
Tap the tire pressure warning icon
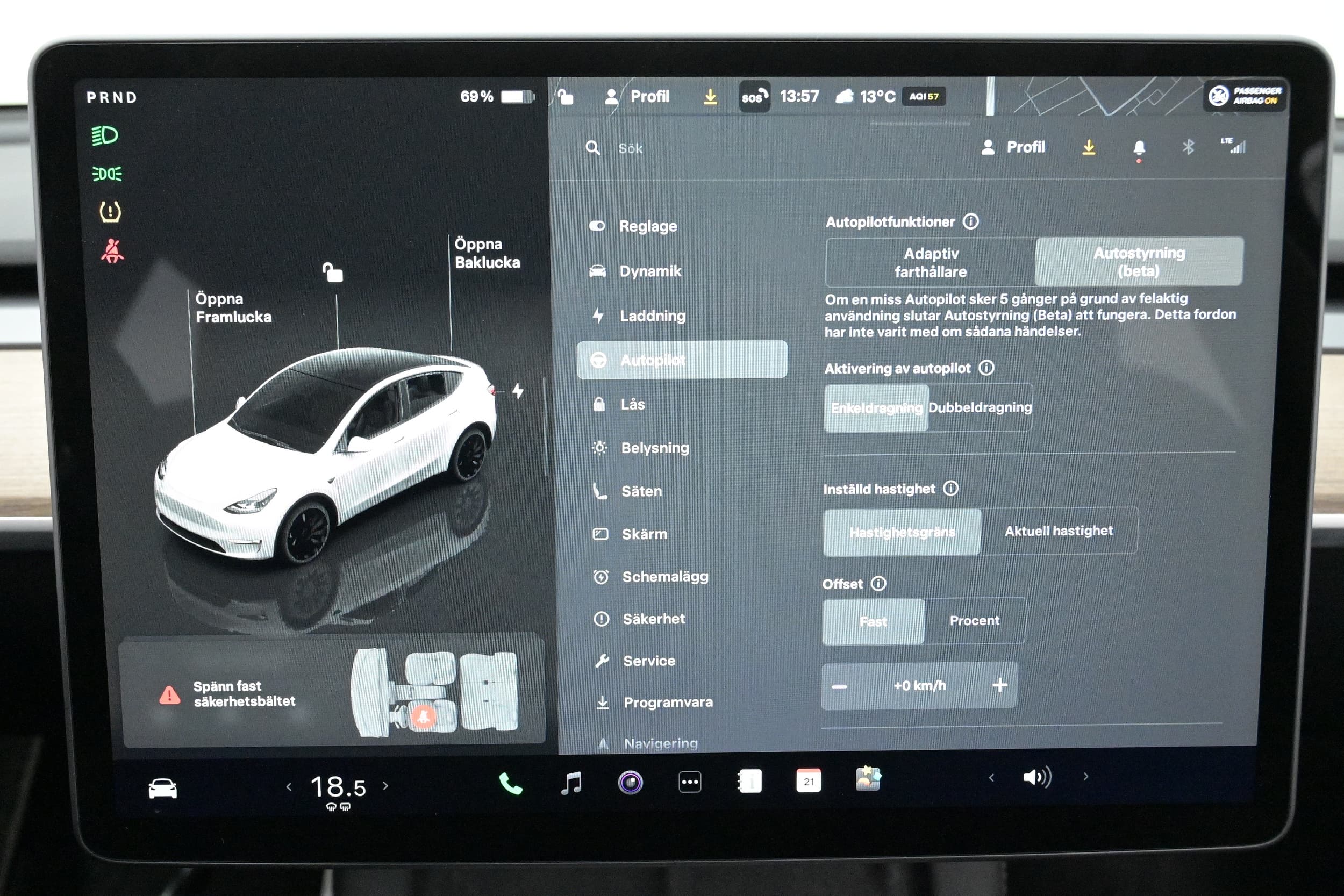110,211
